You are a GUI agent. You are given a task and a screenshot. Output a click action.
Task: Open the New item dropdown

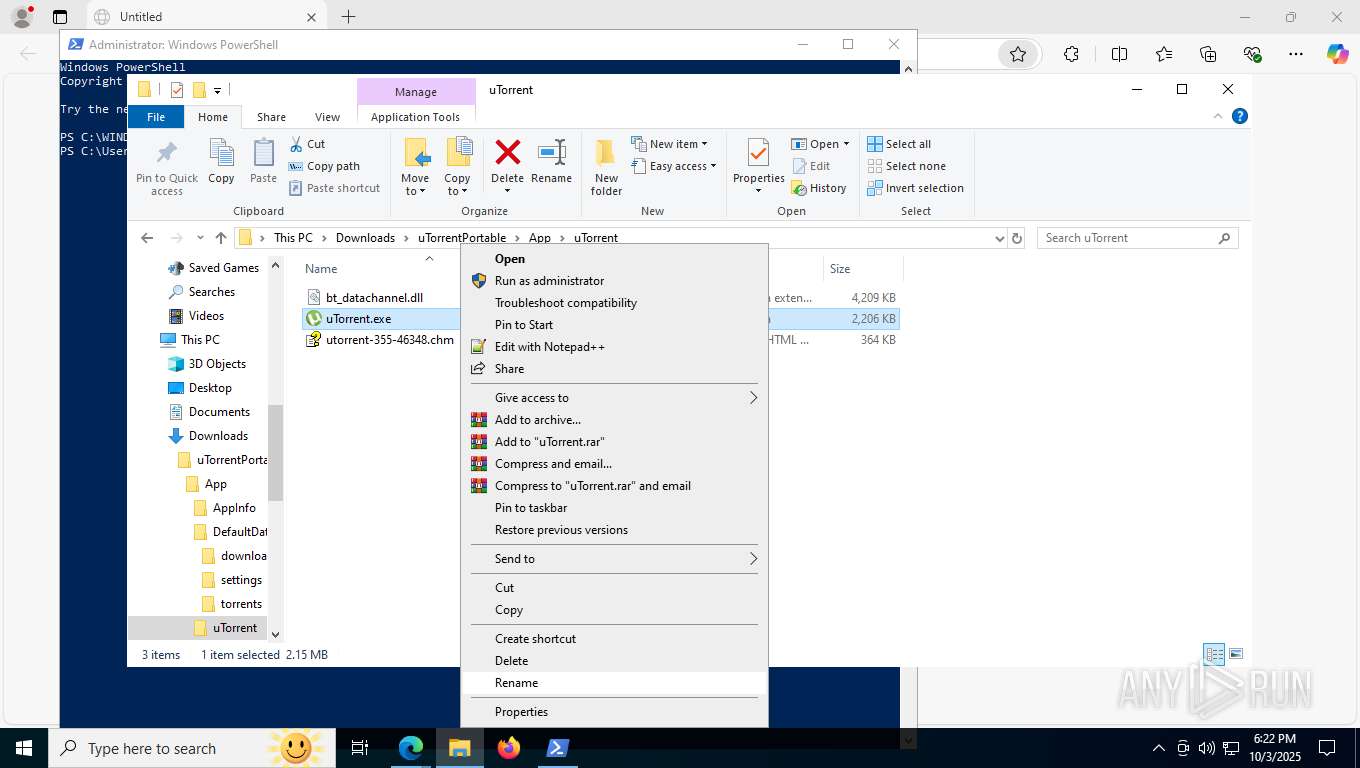[x=669, y=144]
